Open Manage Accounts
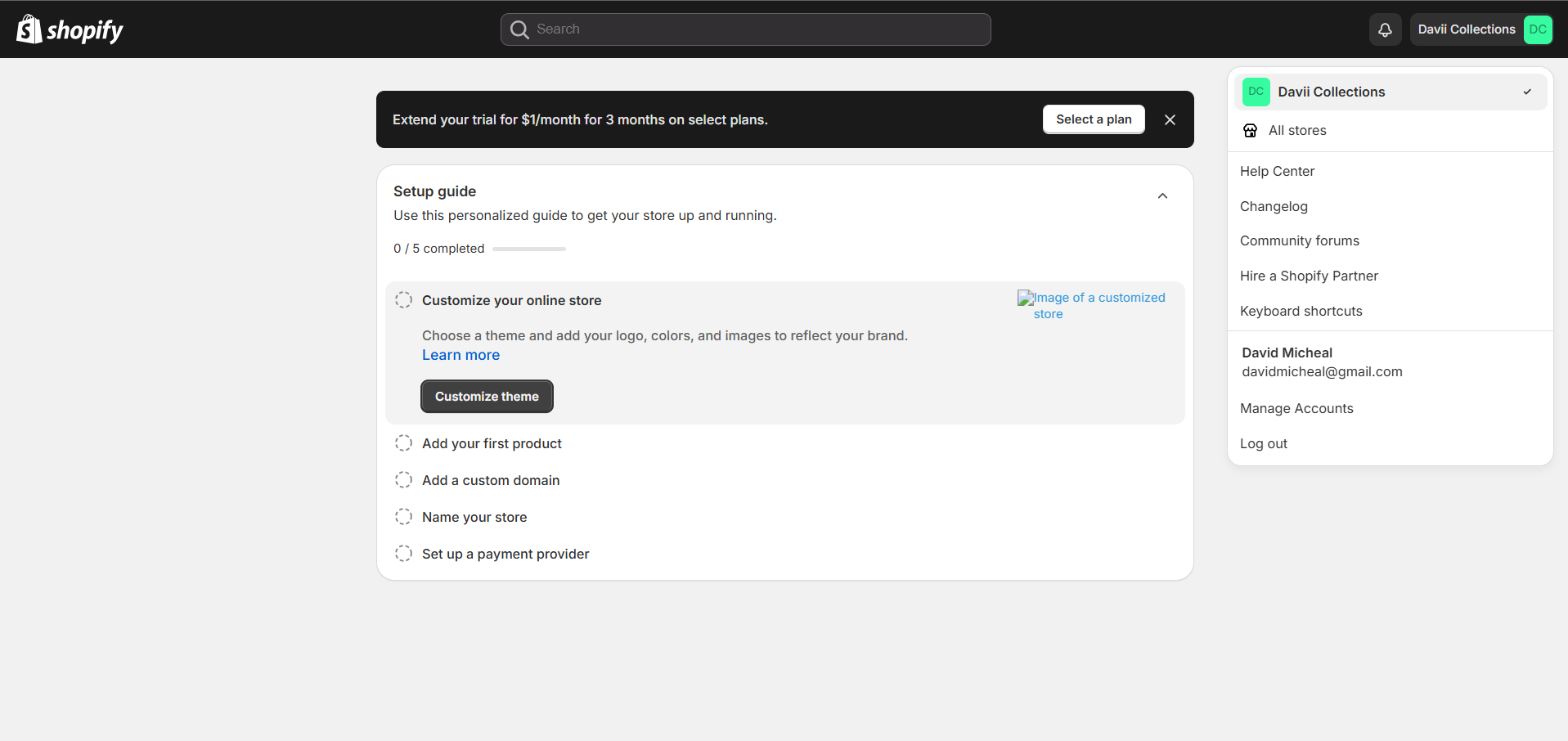Screen dimensions: 1568x741 (x=1296, y=408)
